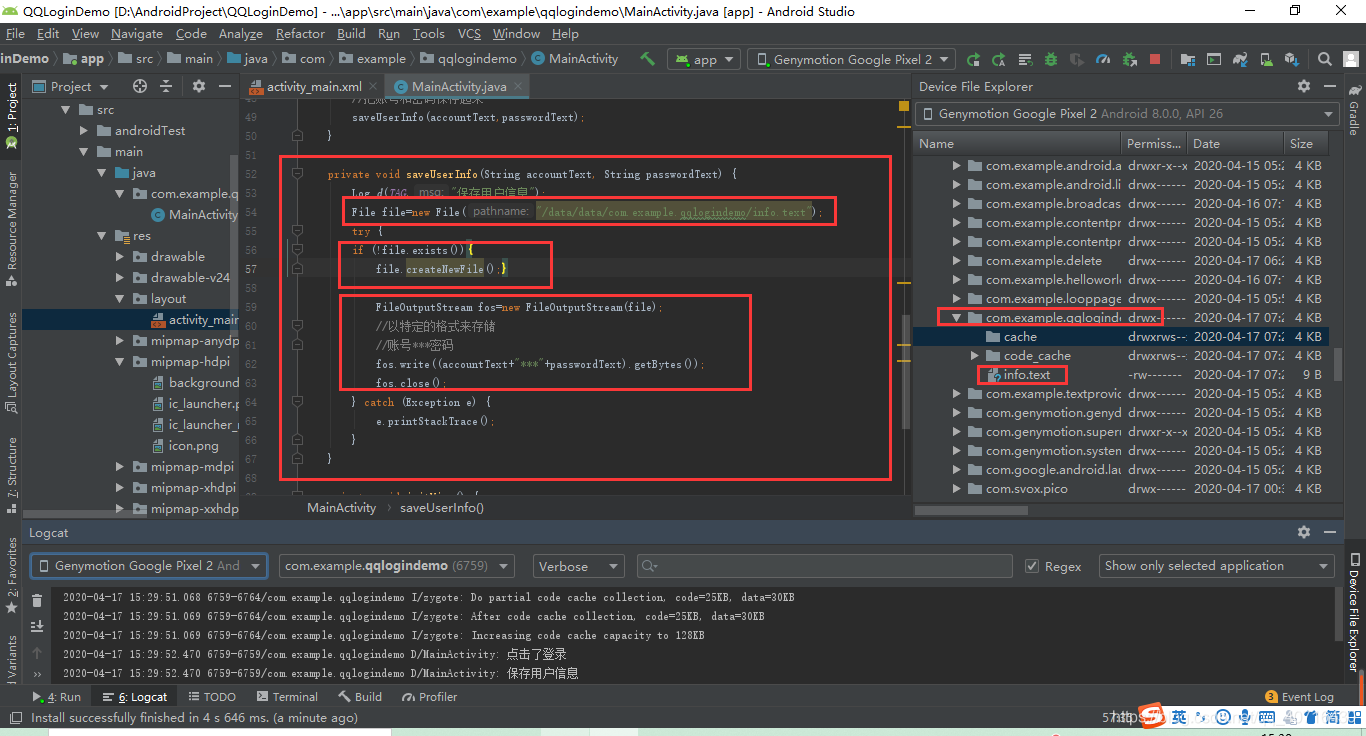The height and width of the screenshot is (736, 1366).
Task: Toggle Device File Explorer side tab
Action: click(1354, 613)
